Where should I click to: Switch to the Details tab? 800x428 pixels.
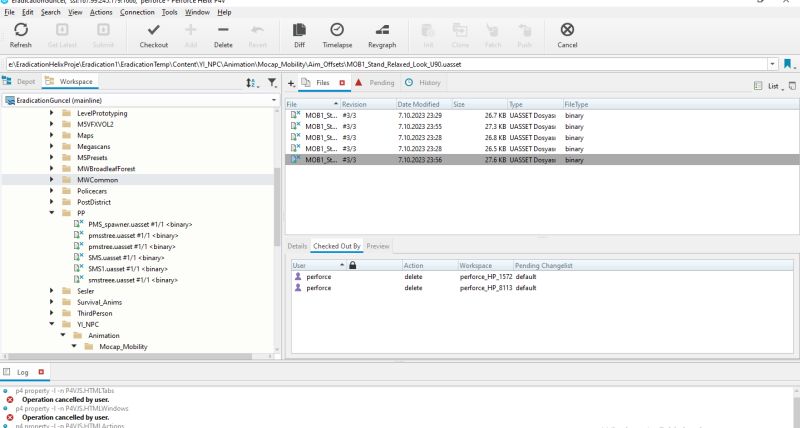pyautogui.click(x=297, y=246)
